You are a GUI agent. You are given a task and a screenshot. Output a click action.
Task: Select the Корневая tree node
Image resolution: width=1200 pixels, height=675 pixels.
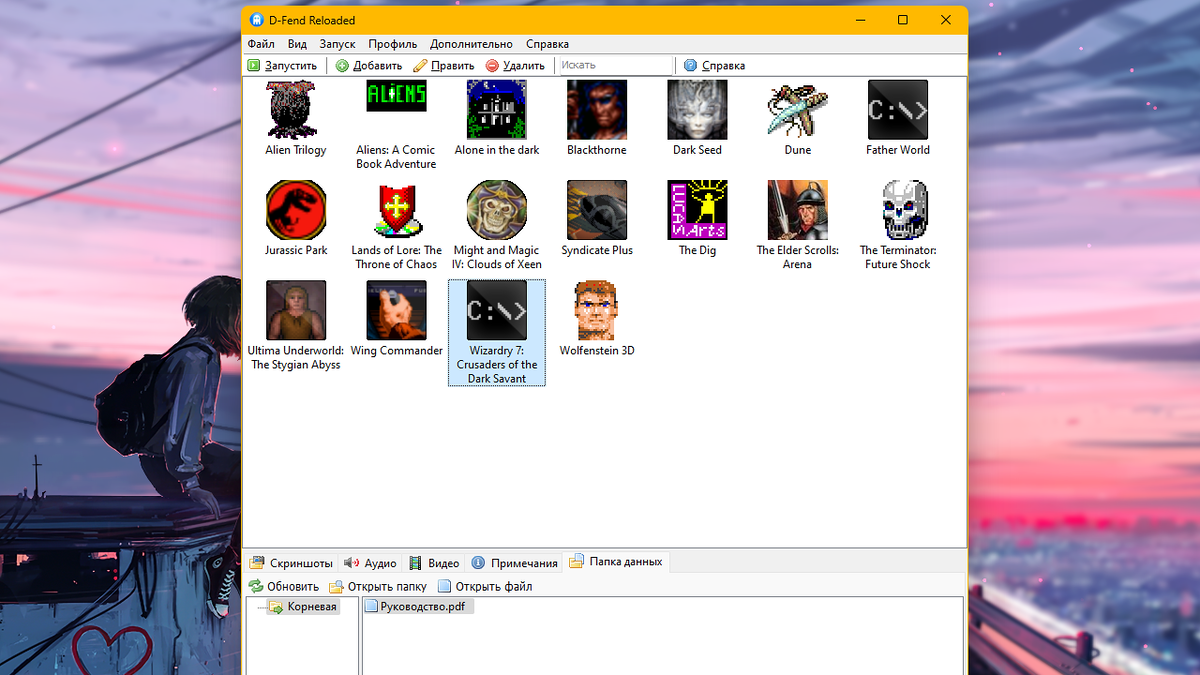304,607
